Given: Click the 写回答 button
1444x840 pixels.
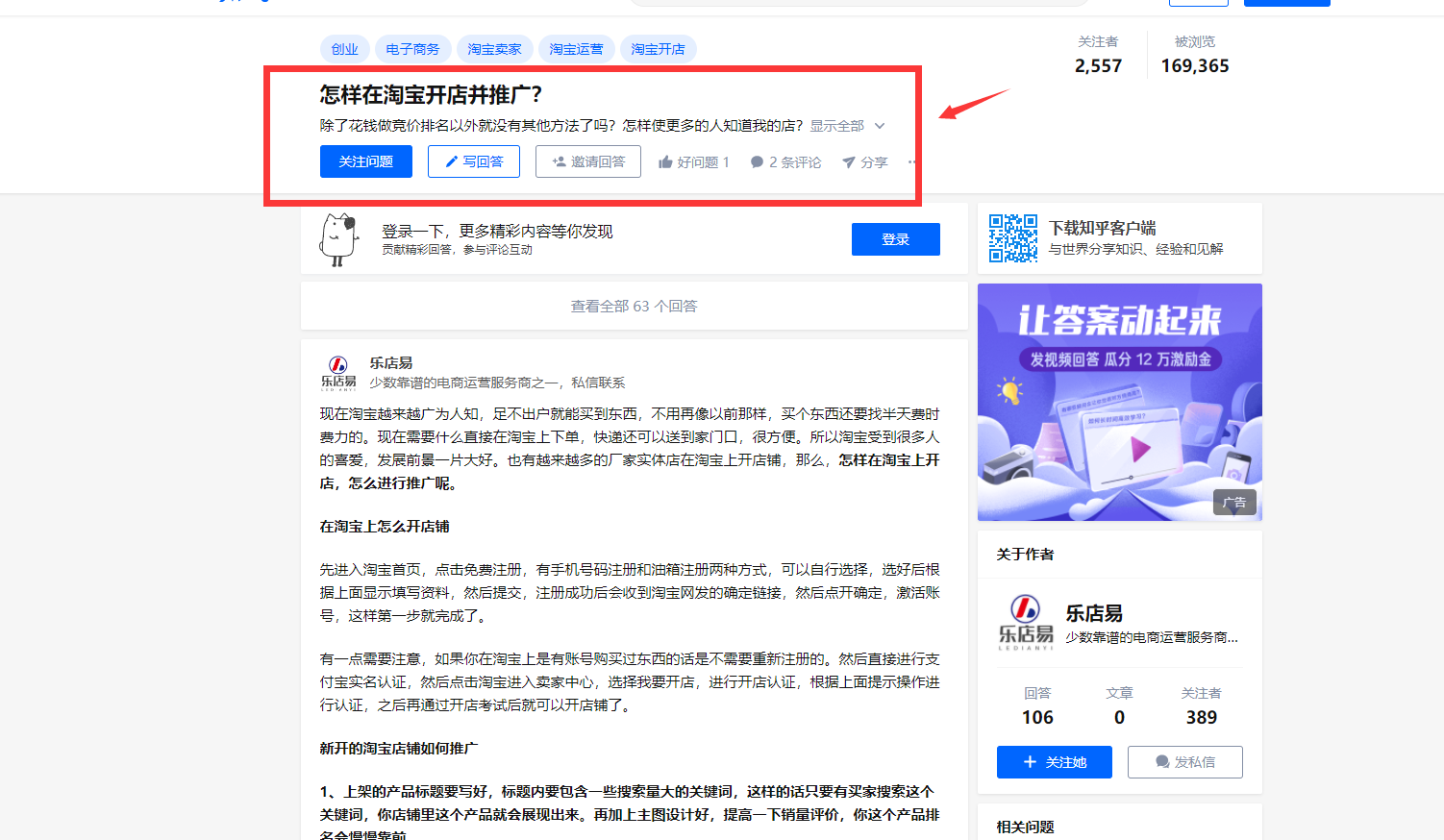Looking at the screenshot, I should [474, 161].
